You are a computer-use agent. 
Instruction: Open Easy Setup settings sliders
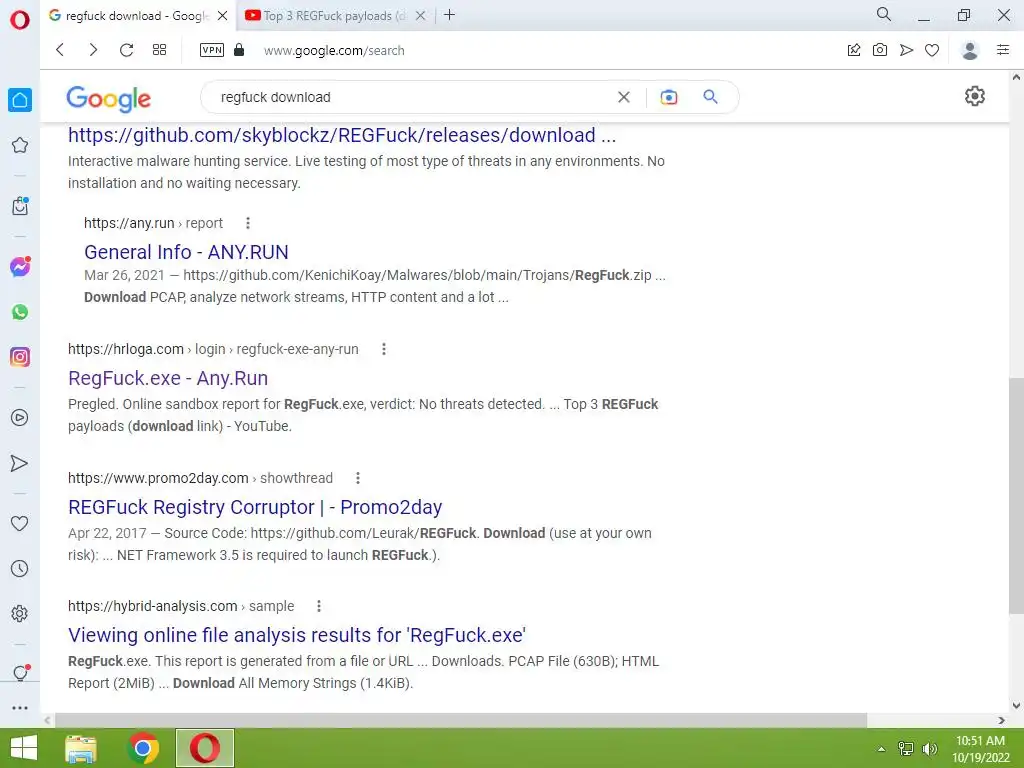(1003, 50)
